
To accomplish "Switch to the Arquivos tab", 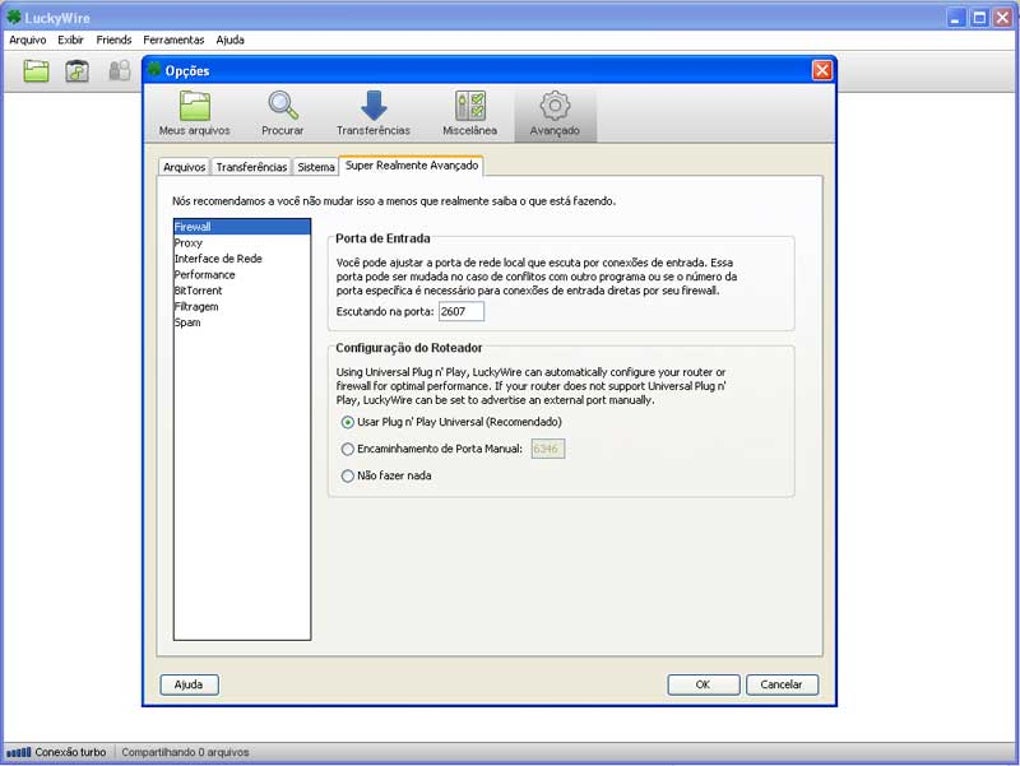I will pos(184,167).
